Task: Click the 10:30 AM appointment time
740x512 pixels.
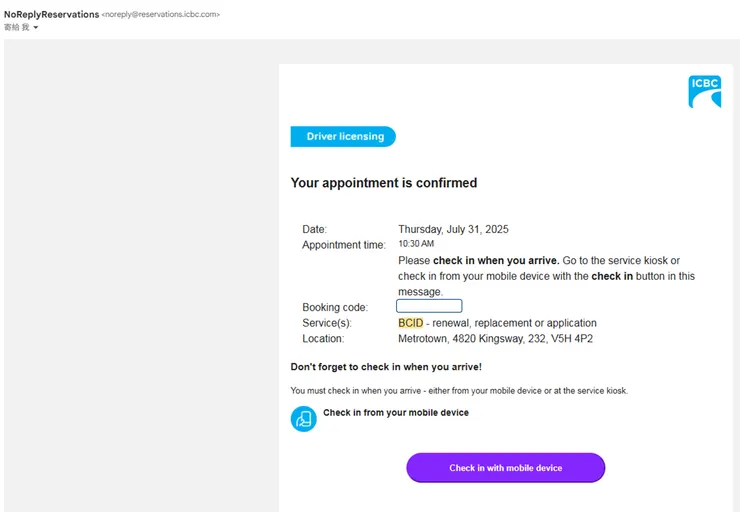Action: [x=416, y=244]
